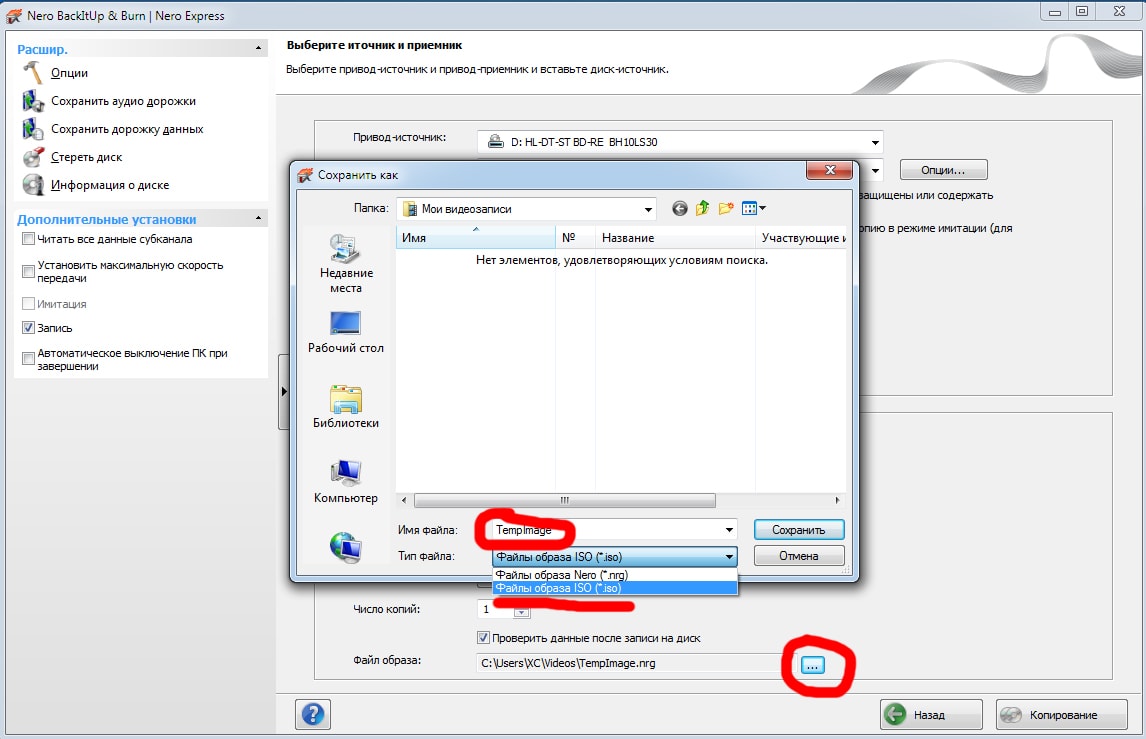Click the Save audio tracks icon
Viewport: 1146px width, 739px height.
coord(33,101)
